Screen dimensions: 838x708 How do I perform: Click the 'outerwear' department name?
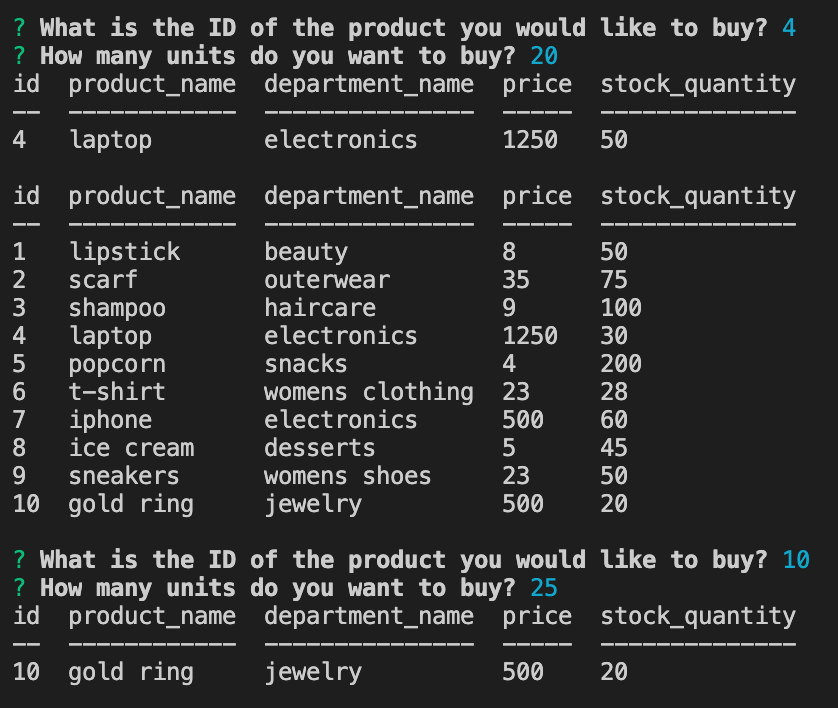[327, 280]
